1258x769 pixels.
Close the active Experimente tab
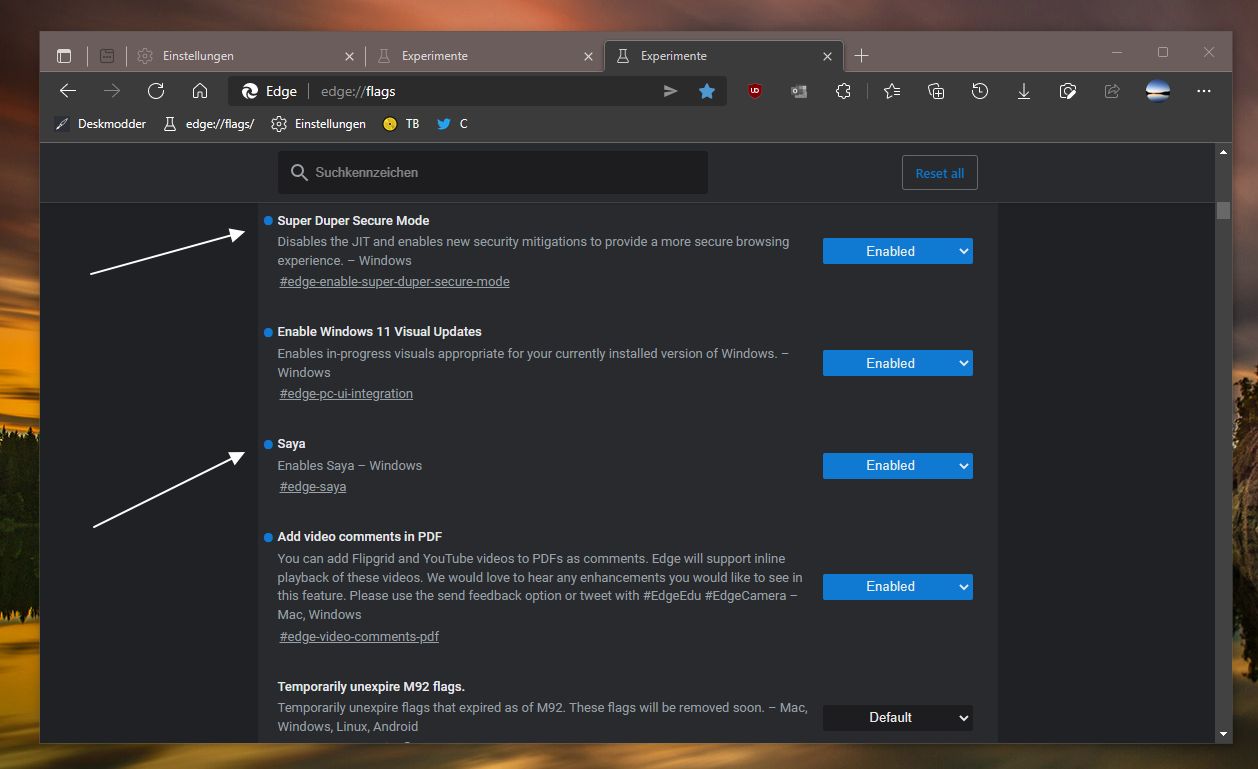827,56
